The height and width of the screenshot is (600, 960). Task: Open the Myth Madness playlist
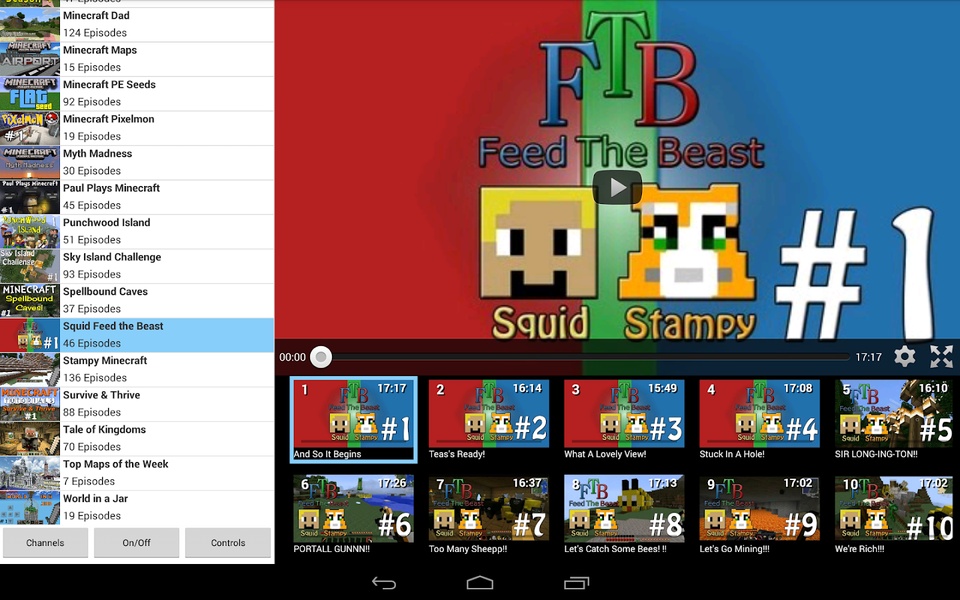(137, 162)
